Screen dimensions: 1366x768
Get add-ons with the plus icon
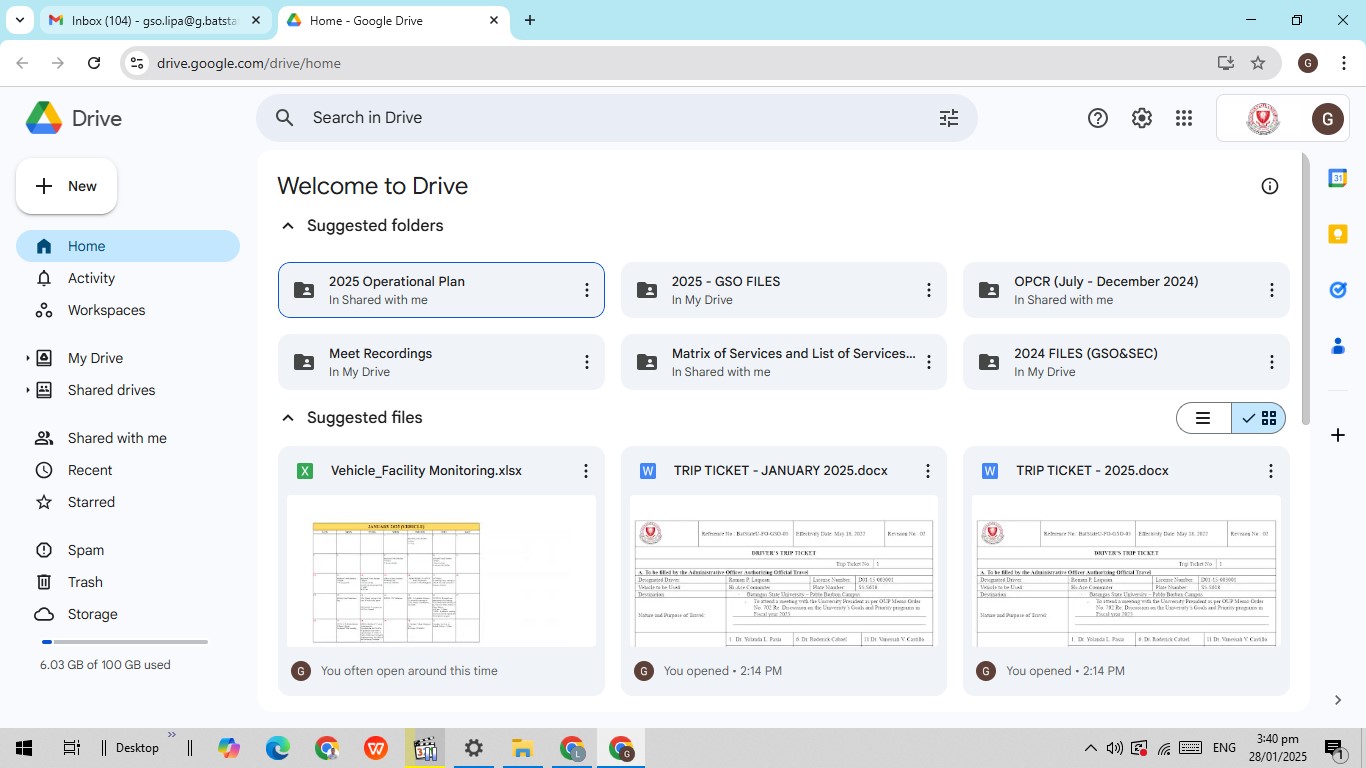coord(1338,435)
